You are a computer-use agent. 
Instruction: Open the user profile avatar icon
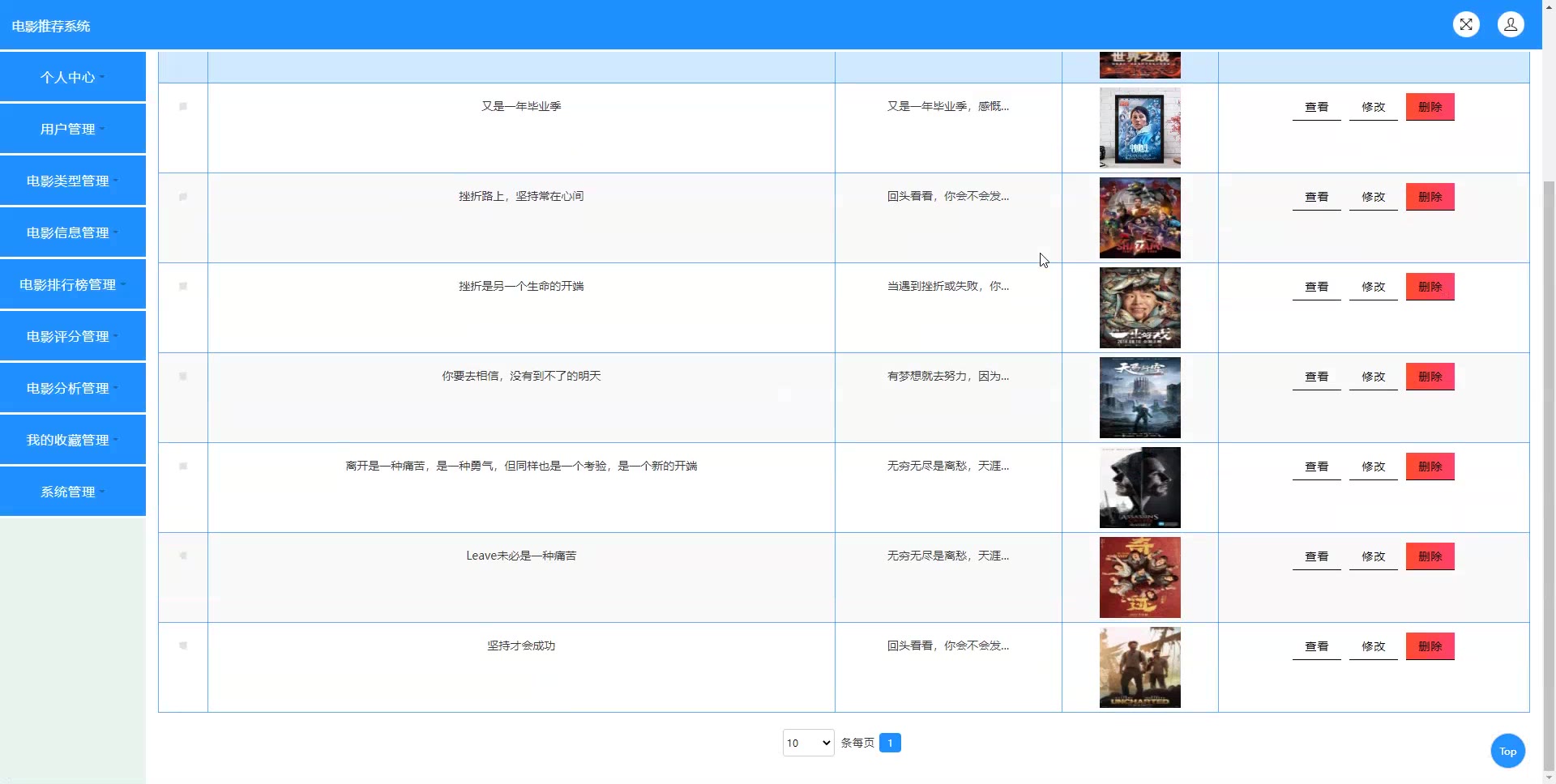pyautogui.click(x=1511, y=24)
